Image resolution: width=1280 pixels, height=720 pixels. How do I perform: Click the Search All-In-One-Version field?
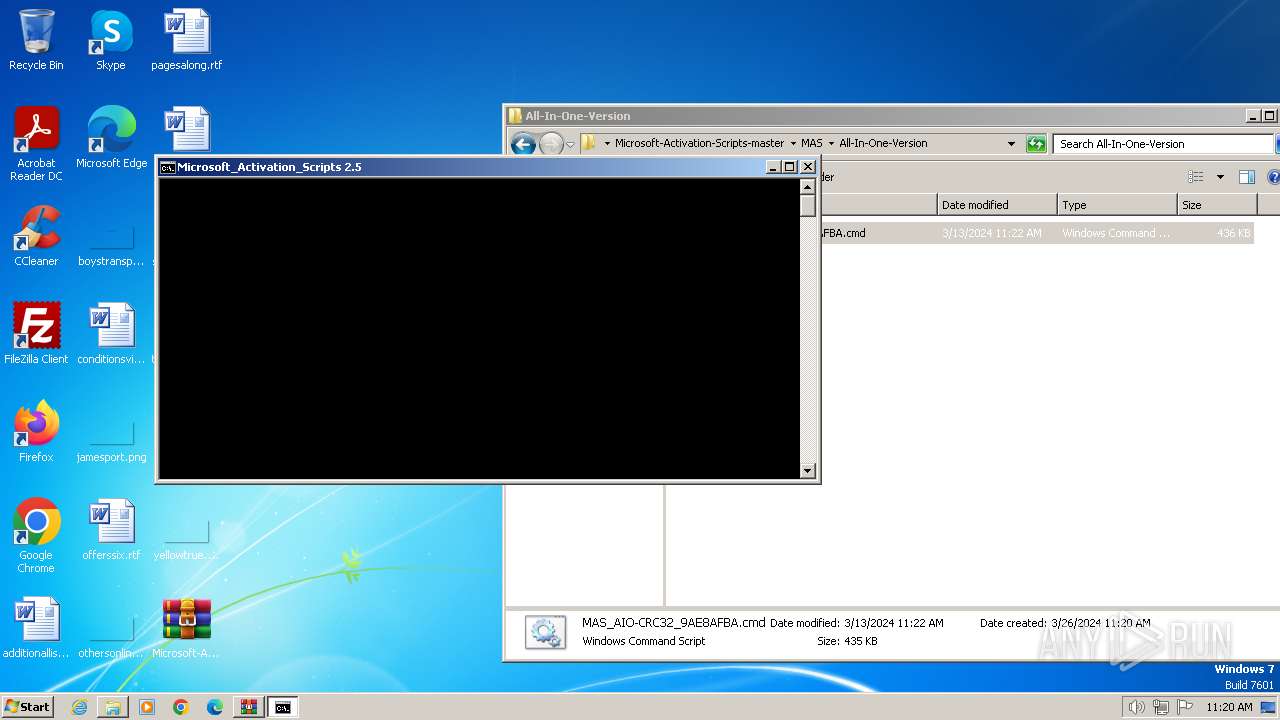click(x=1163, y=144)
